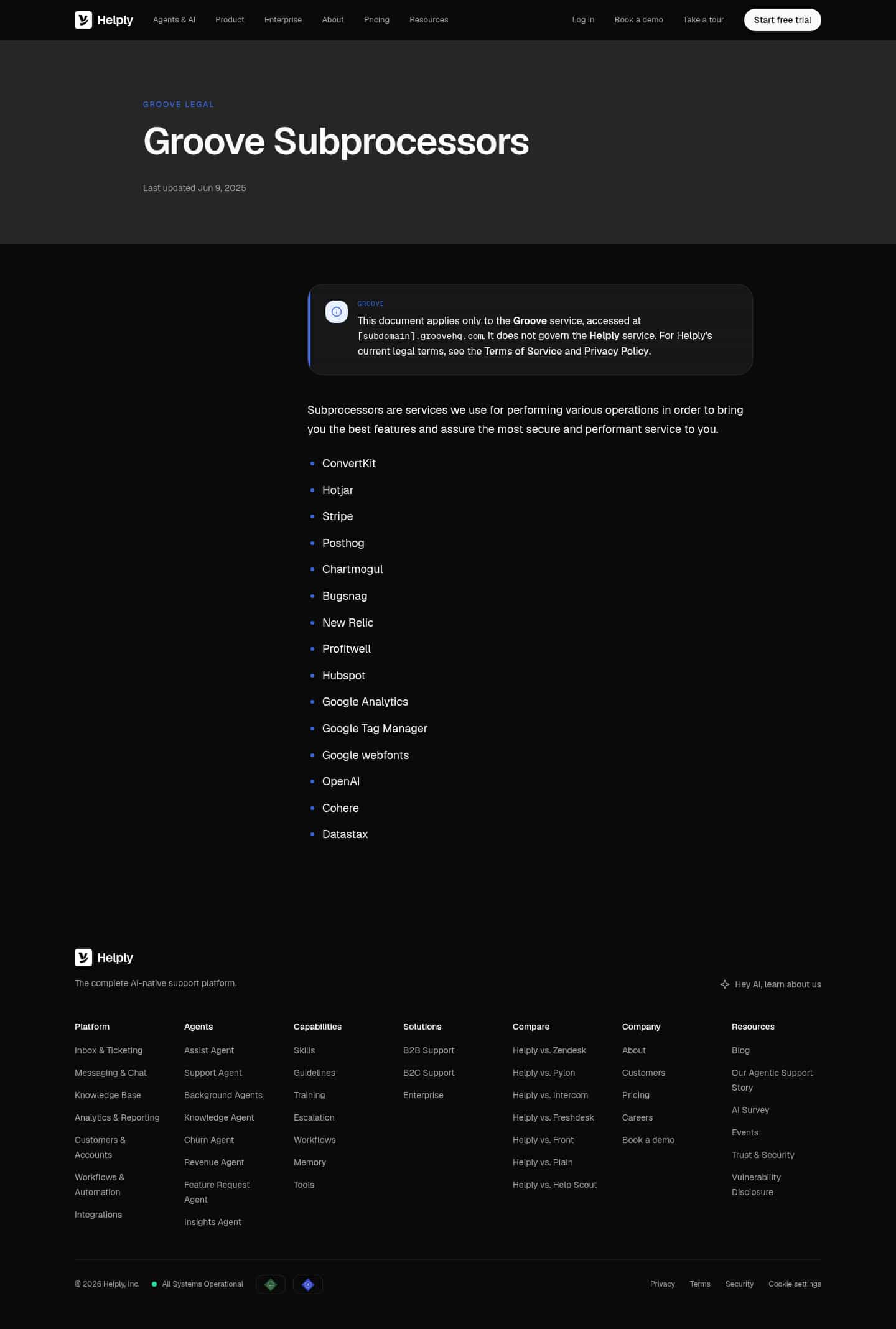Click the Helply logo in the top navbar

click(104, 20)
